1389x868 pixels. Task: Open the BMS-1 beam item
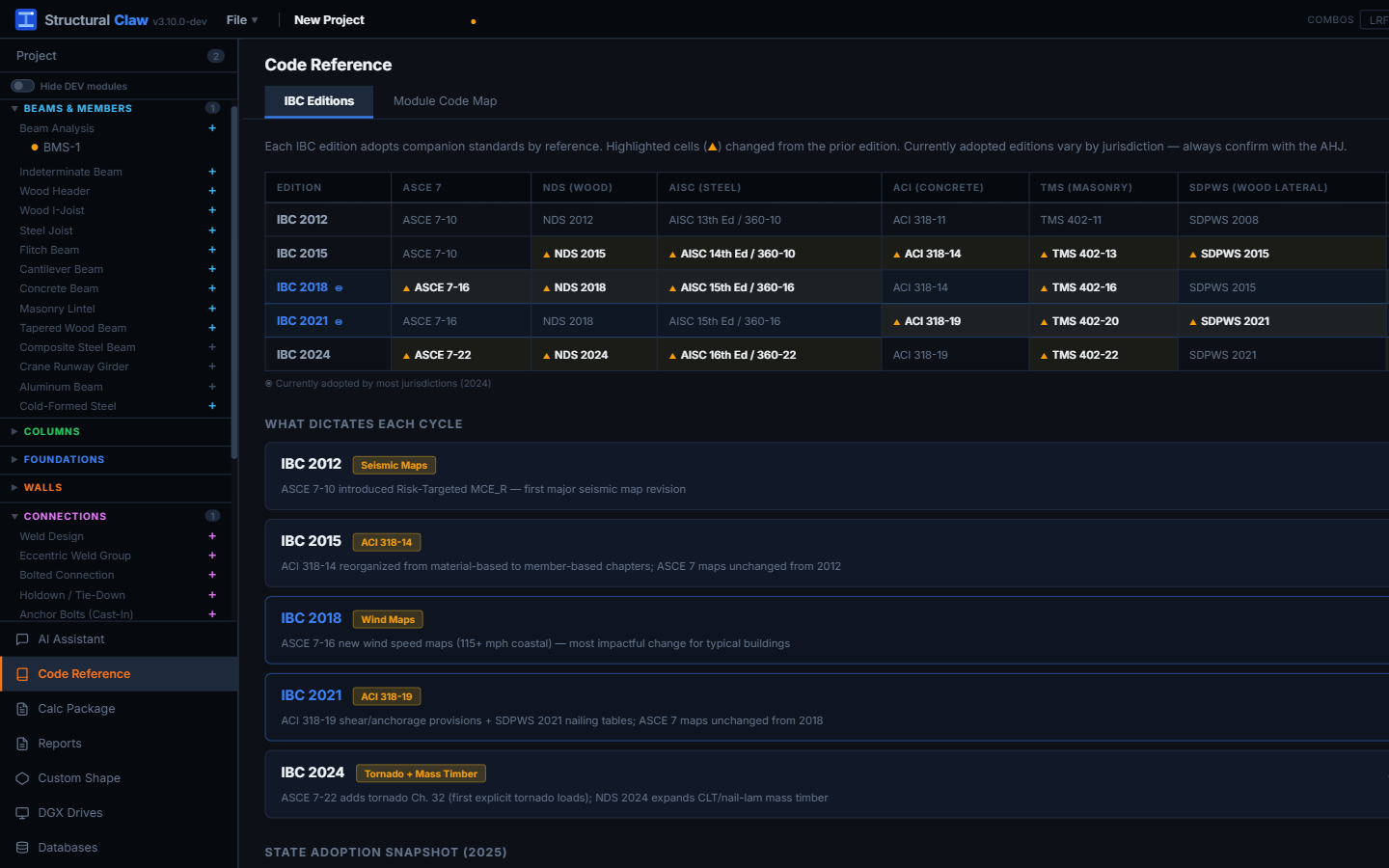pos(62,148)
